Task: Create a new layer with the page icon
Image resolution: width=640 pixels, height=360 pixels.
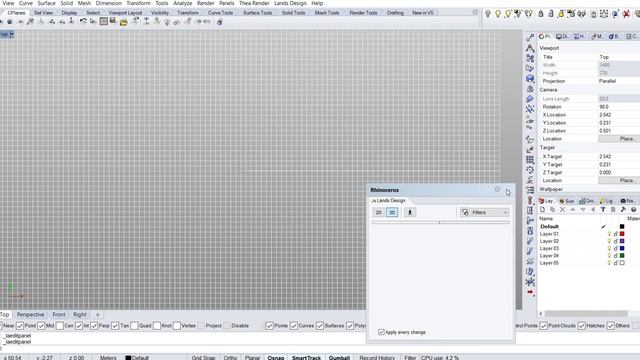Action: 542,209
